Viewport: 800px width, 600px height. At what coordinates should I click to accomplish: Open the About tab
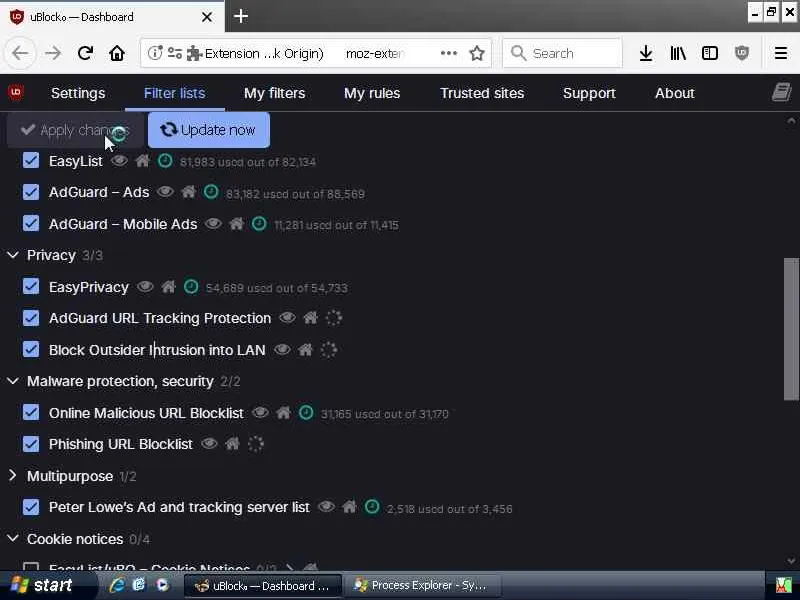click(674, 93)
